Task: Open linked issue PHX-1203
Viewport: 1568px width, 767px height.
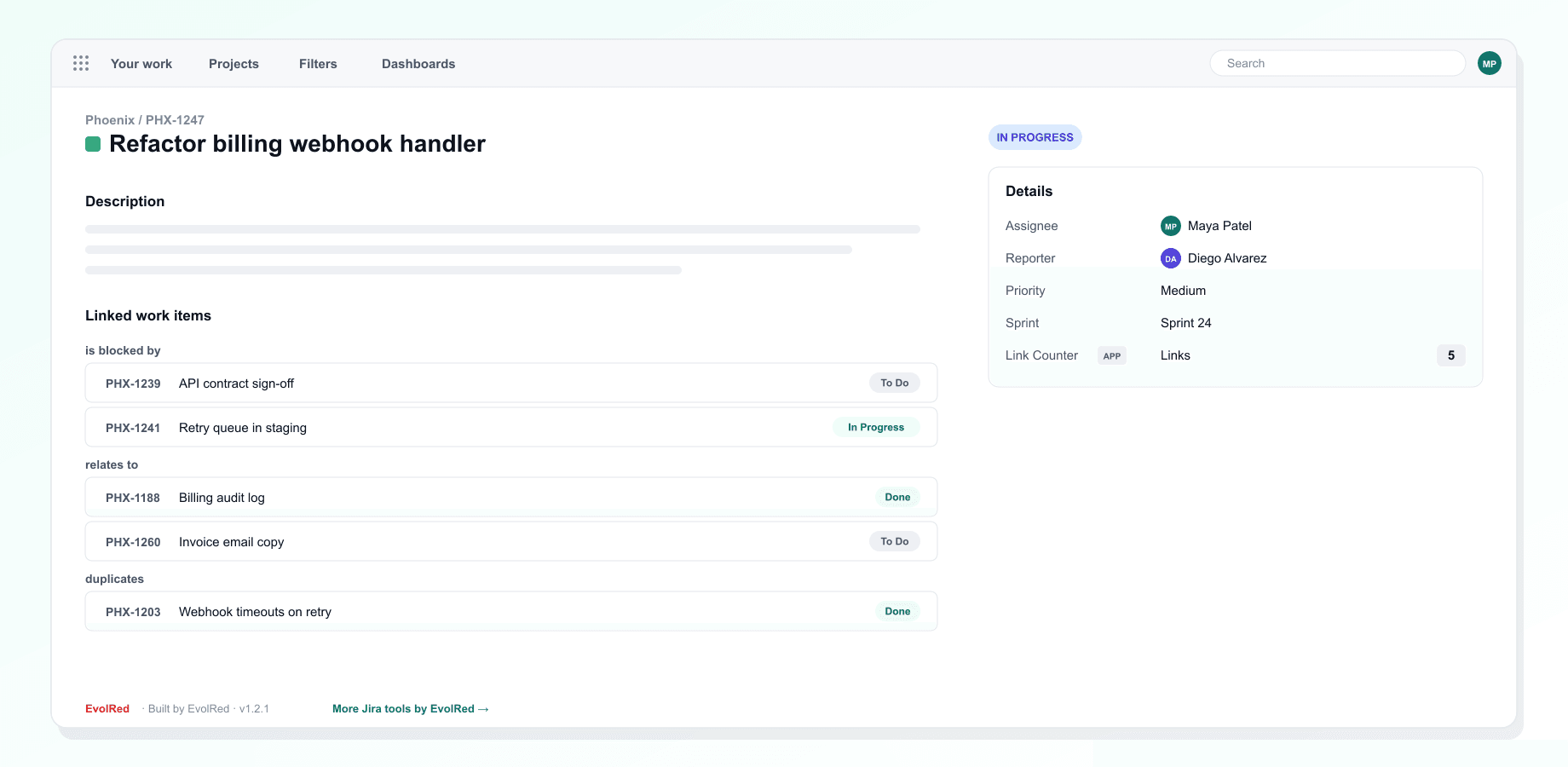Action: coord(133,612)
